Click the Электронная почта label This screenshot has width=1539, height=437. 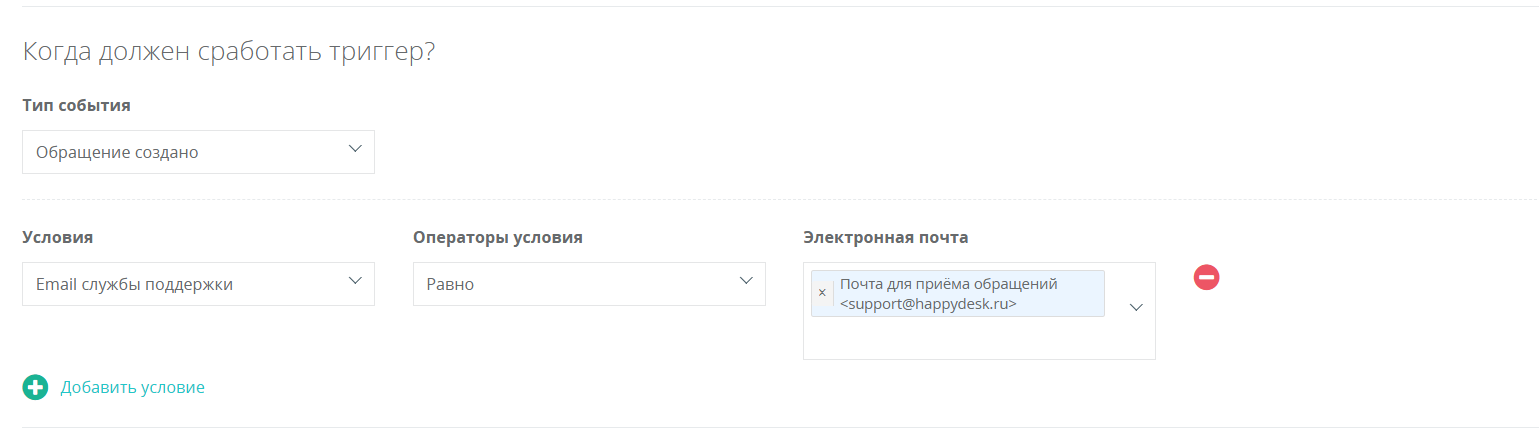pos(885,237)
